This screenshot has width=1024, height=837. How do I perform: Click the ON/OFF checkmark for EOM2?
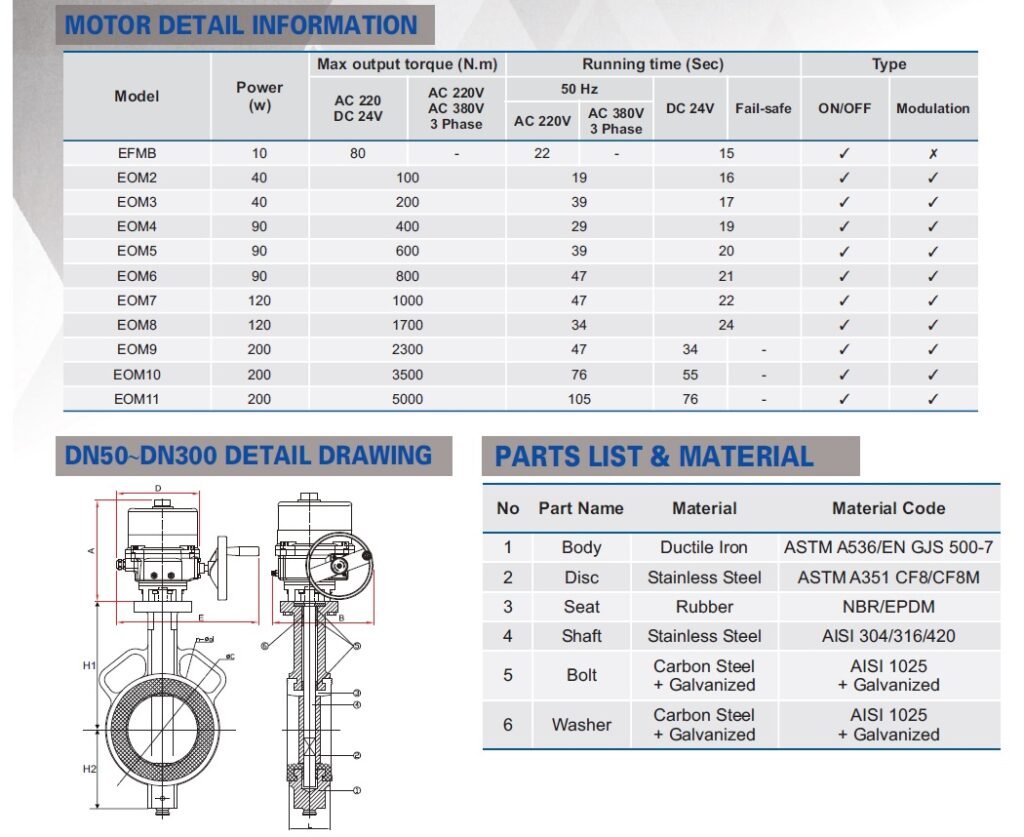pyautogui.click(x=844, y=178)
